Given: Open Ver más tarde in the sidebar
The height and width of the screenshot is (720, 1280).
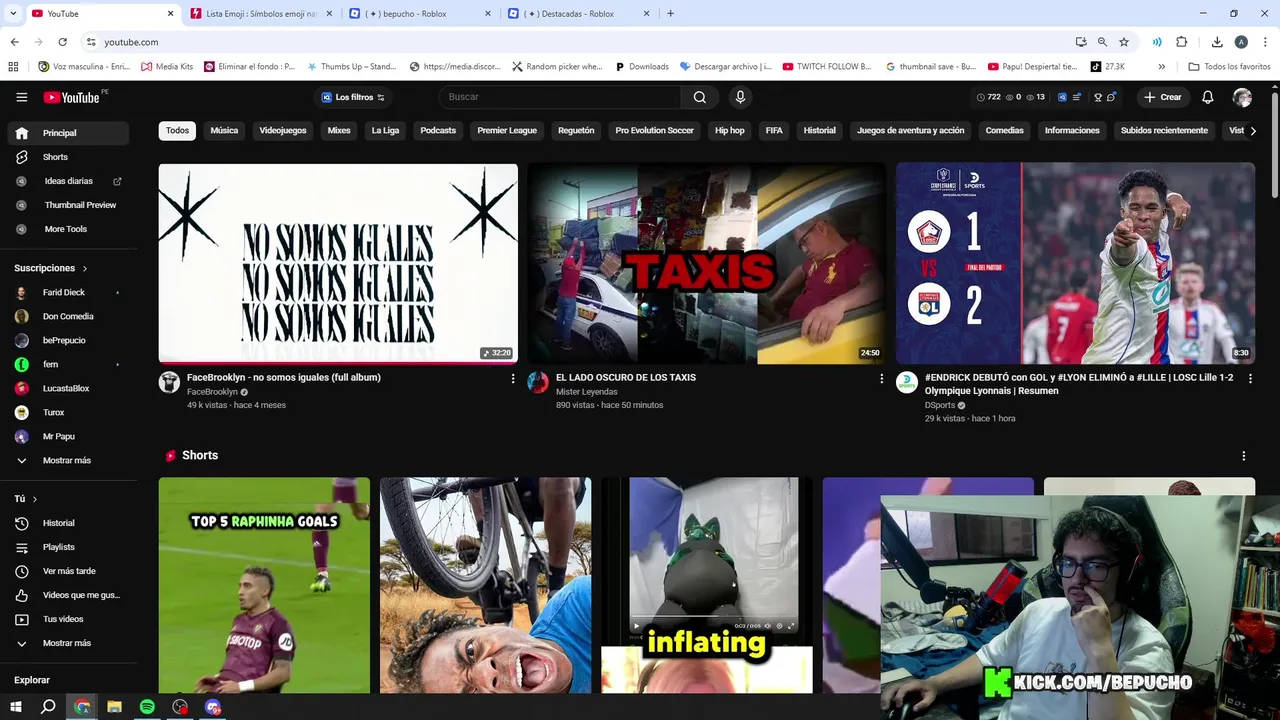Looking at the screenshot, I should [68, 571].
